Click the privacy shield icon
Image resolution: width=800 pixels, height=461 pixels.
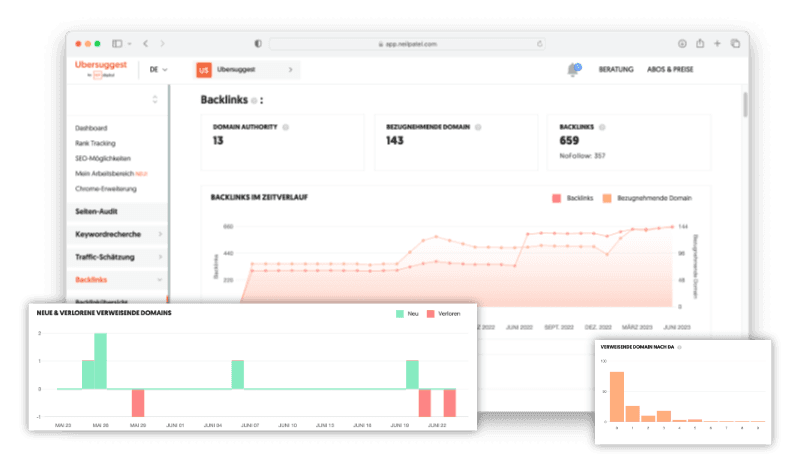tap(258, 44)
